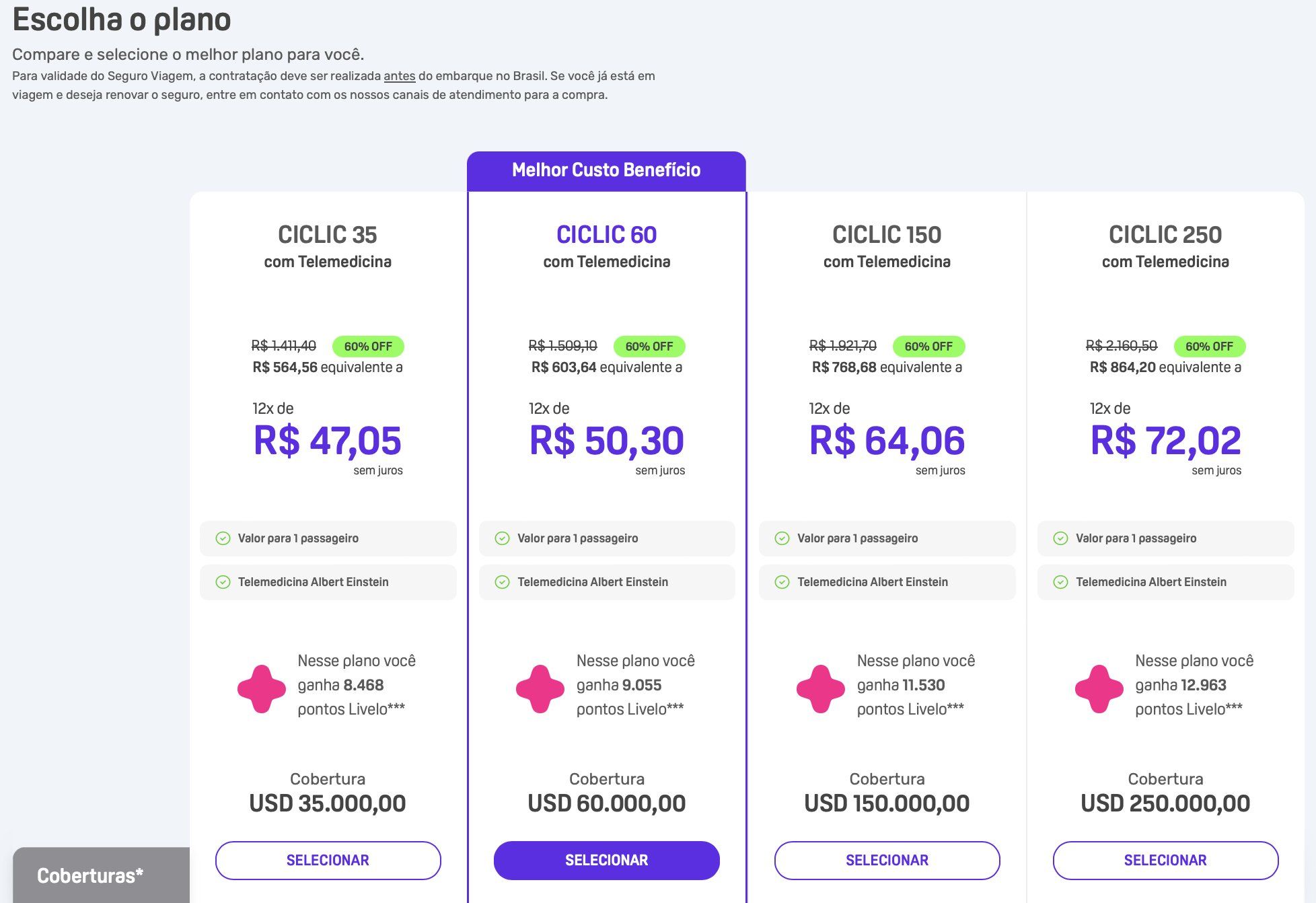This screenshot has width=1316, height=903.
Task: Choose SELECIONAR for CICLIC 250
Action: (x=1165, y=860)
